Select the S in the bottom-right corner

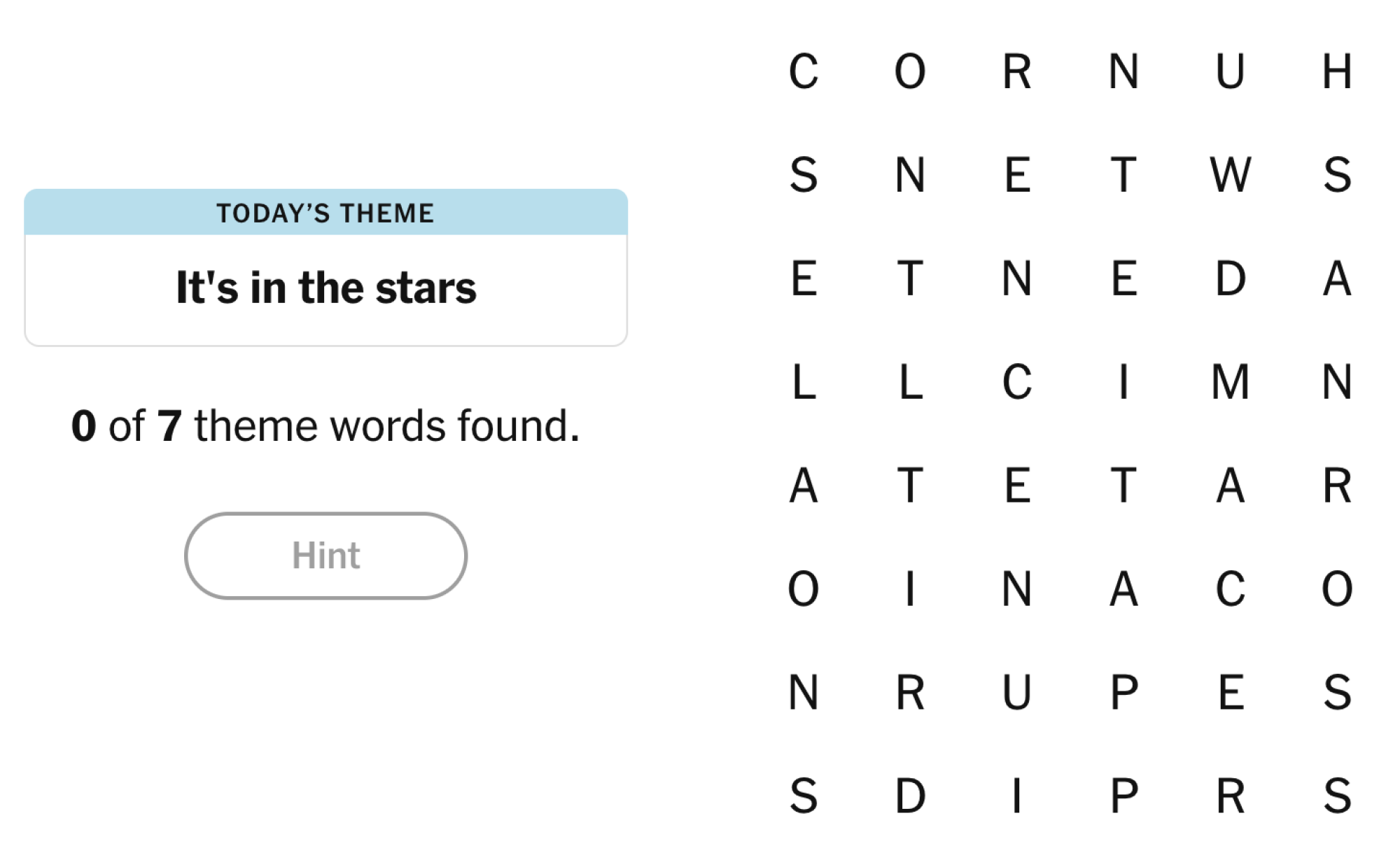point(1339,794)
